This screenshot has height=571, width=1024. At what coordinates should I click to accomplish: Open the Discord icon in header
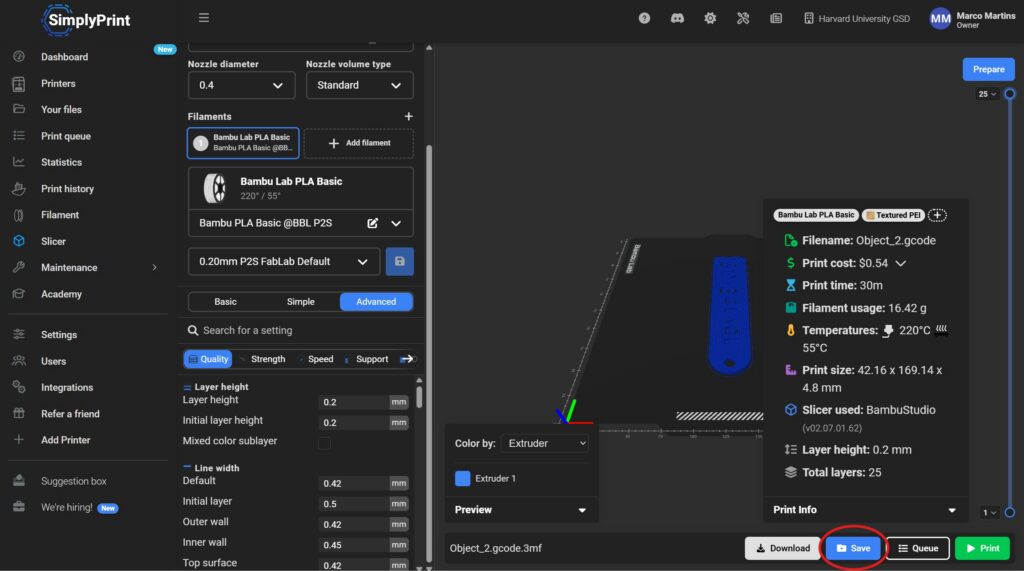point(677,18)
